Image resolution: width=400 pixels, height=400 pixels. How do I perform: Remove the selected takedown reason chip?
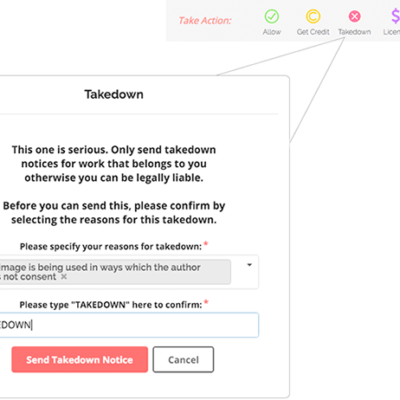point(64,277)
